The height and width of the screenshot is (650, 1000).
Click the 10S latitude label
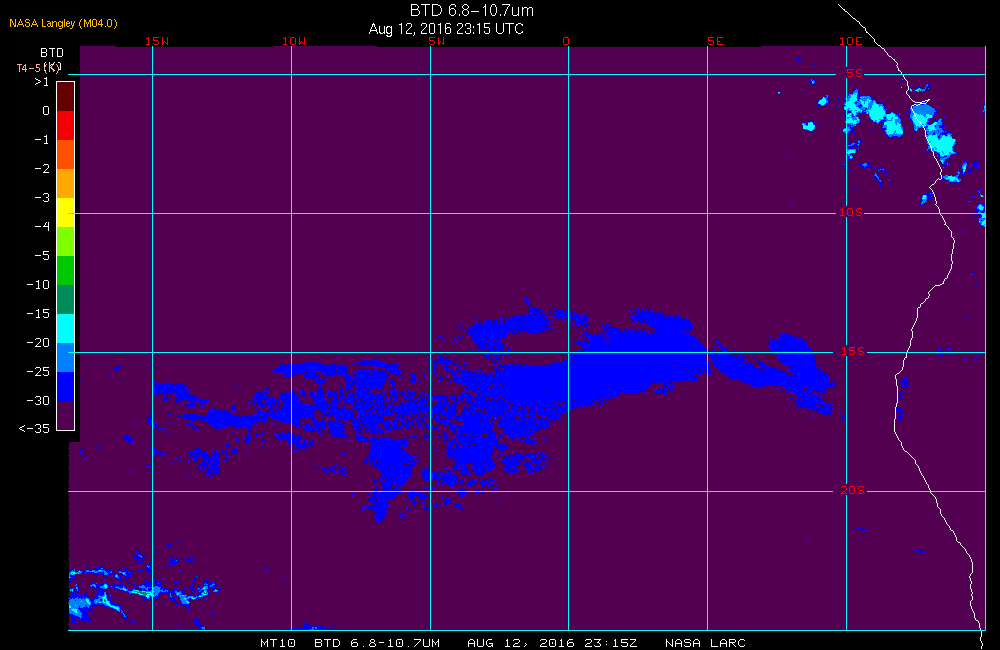pyautogui.click(x=851, y=212)
